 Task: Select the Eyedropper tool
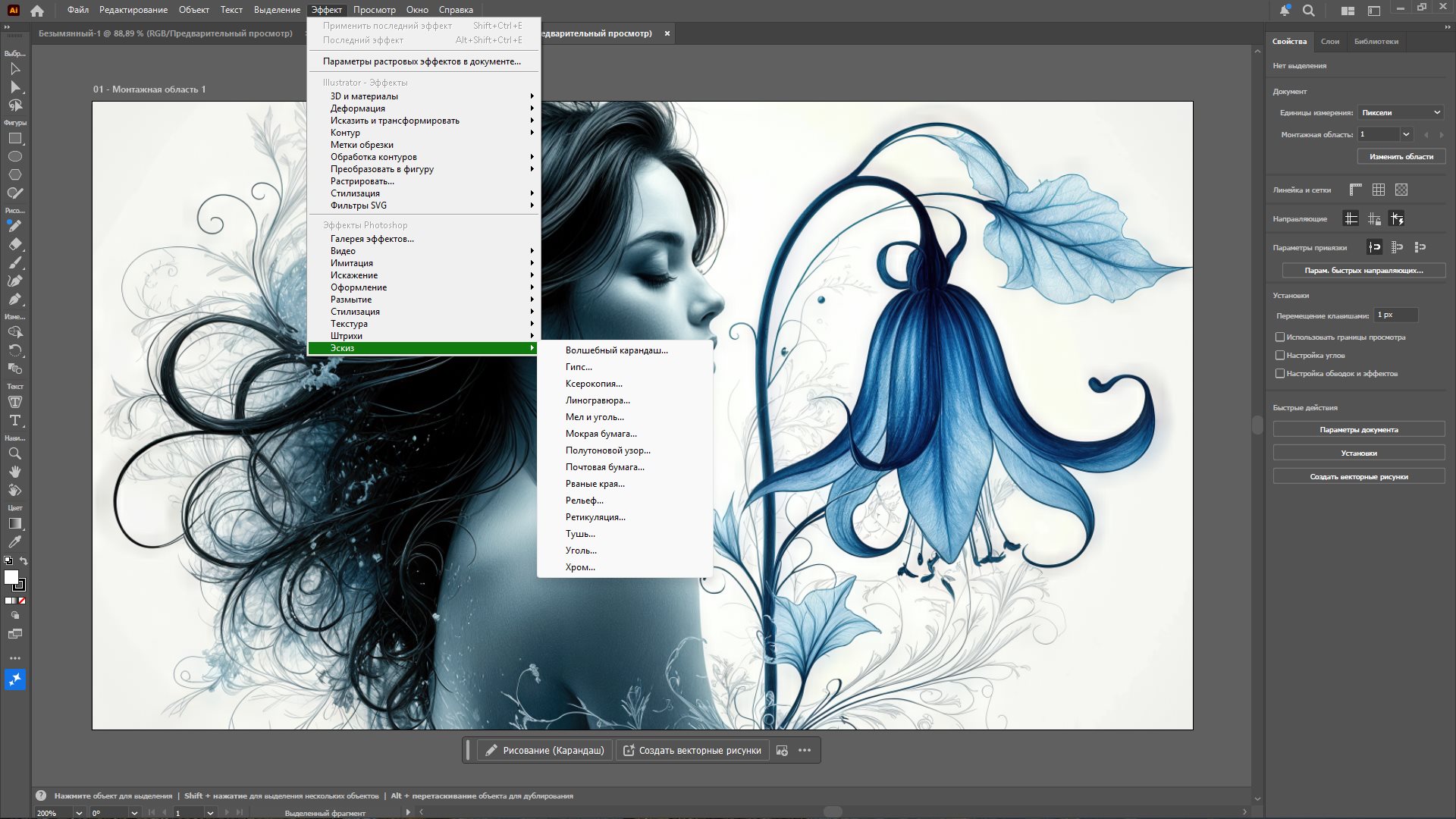[15, 541]
